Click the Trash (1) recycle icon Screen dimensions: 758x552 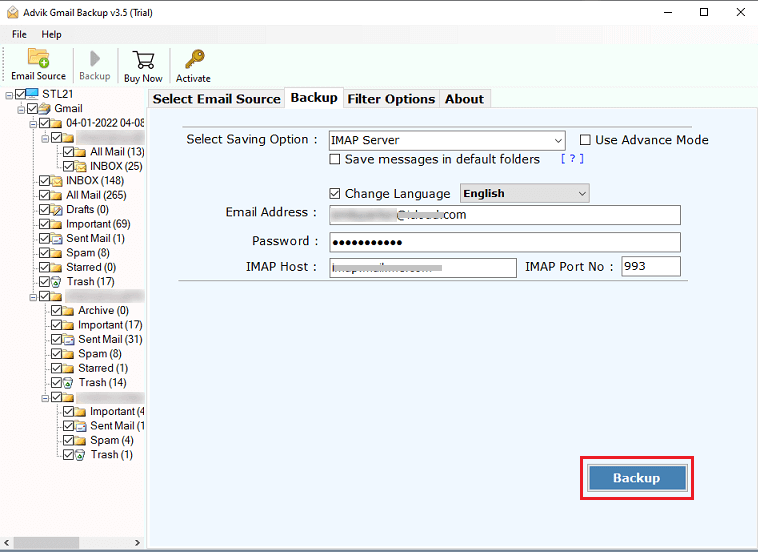pos(81,455)
